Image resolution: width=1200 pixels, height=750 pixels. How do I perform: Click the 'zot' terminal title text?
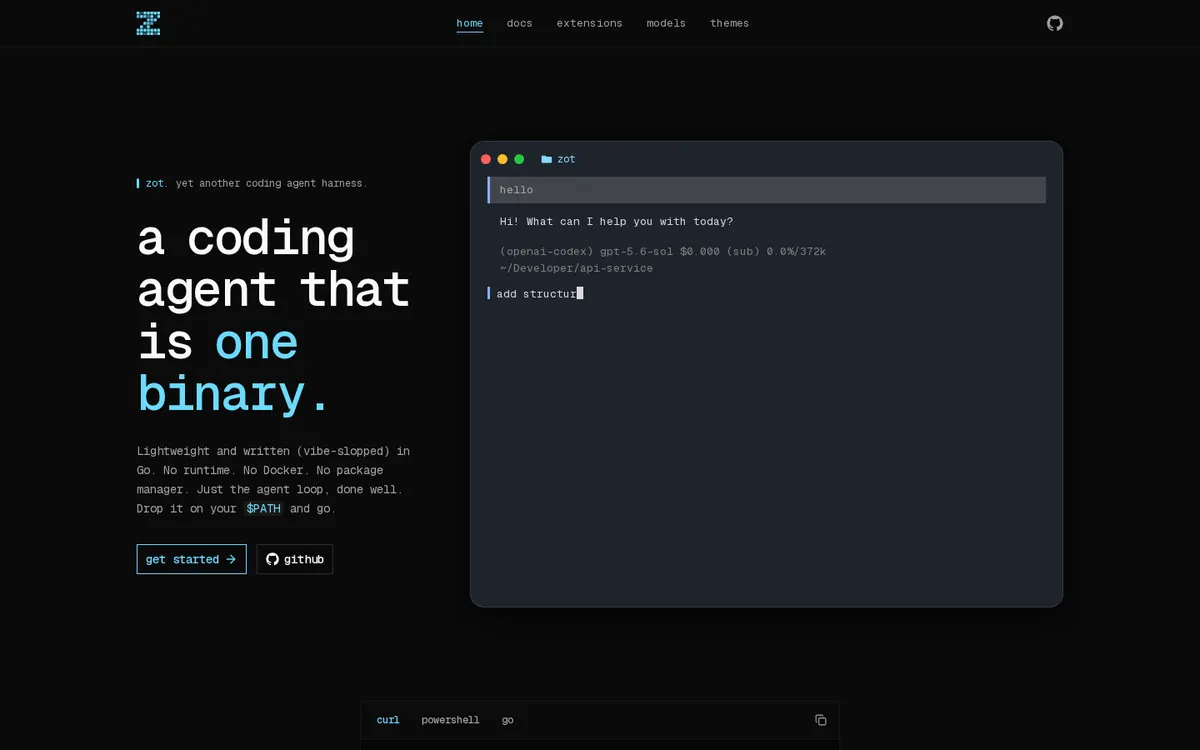(x=566, y=159)
